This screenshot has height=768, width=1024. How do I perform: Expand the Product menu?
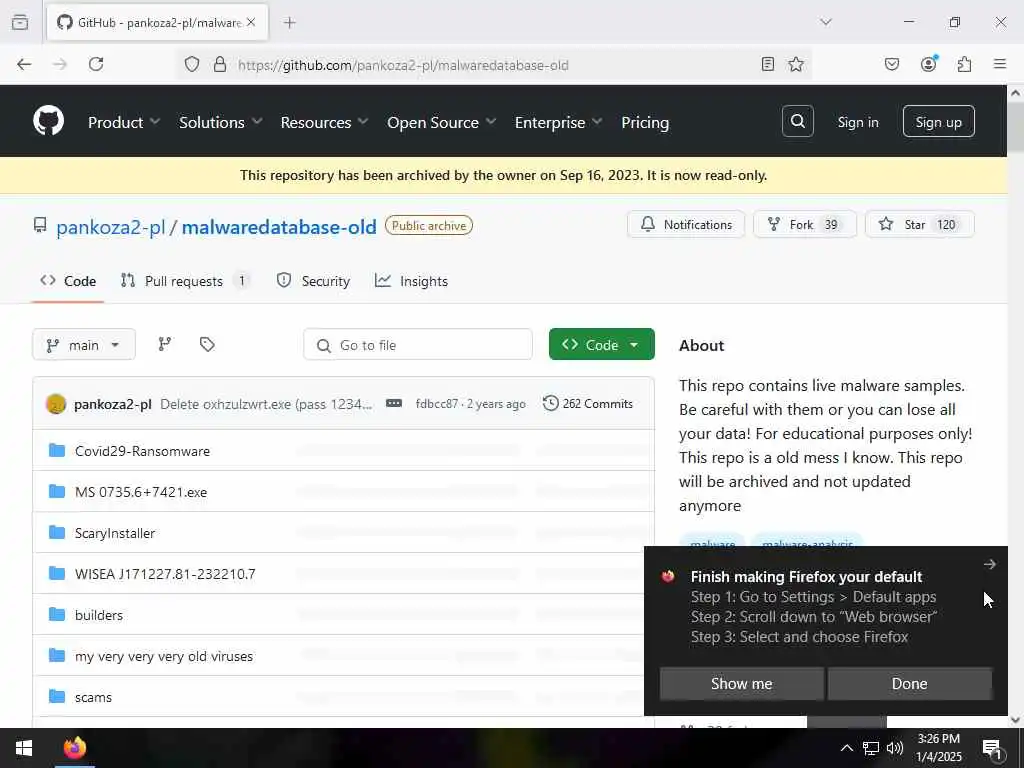(x=124, y=122)
